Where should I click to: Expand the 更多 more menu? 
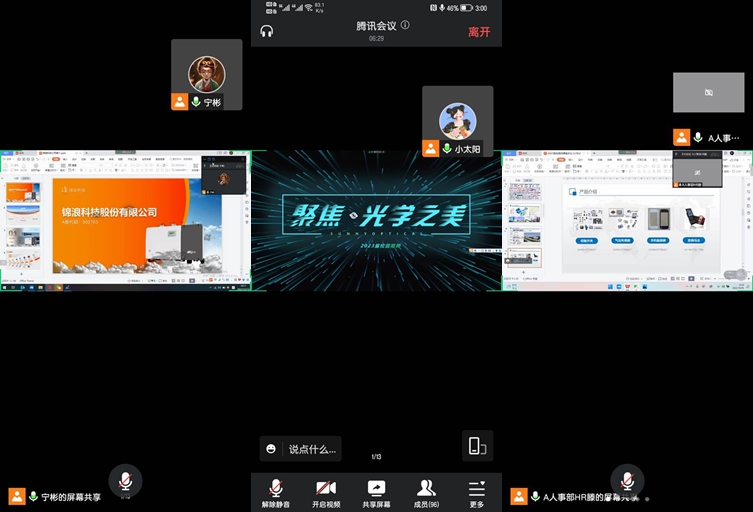tap(477, 492)
